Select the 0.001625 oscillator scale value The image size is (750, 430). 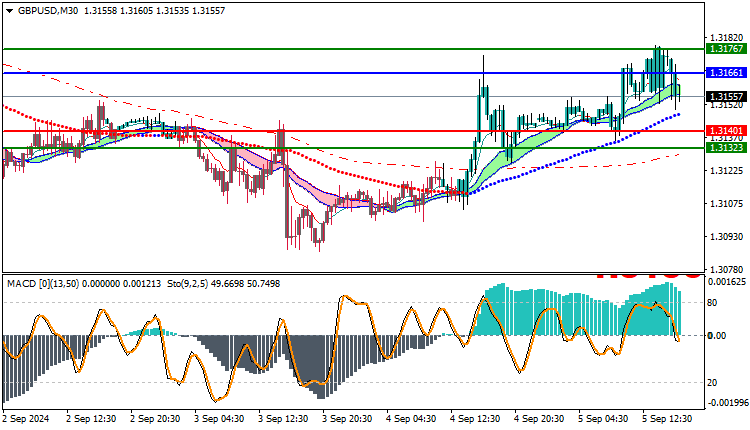(727, 282)
